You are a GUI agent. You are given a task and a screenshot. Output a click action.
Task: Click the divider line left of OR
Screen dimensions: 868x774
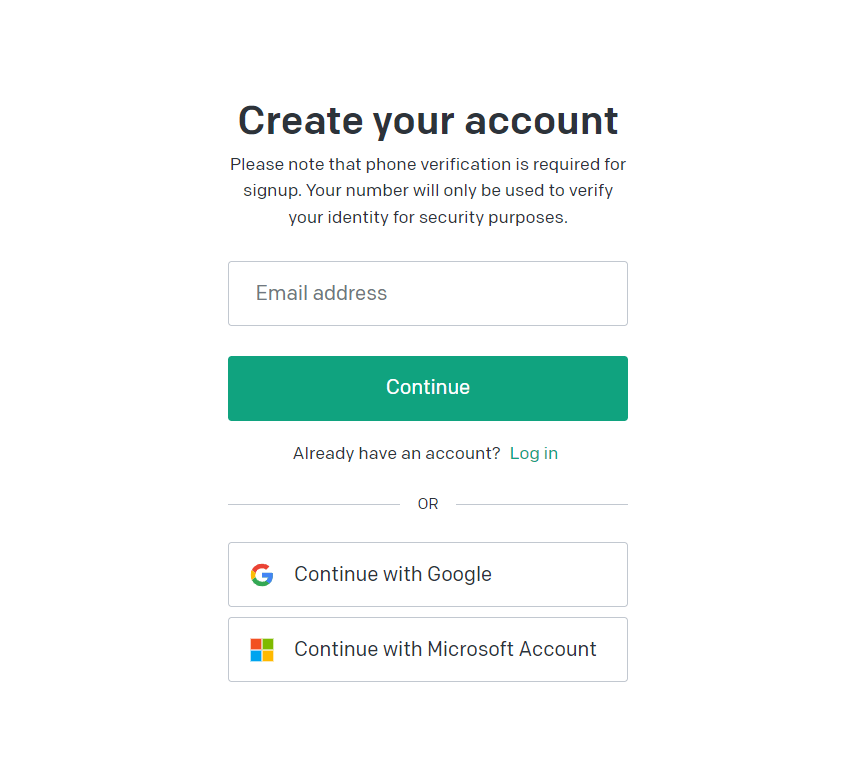click(x=313, y=504)
